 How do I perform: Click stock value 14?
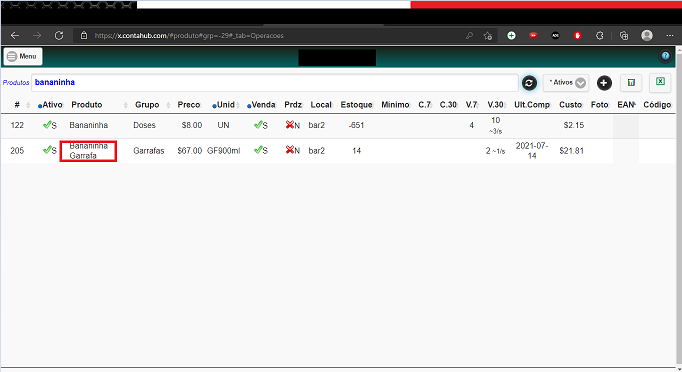[x=357, y=151]
